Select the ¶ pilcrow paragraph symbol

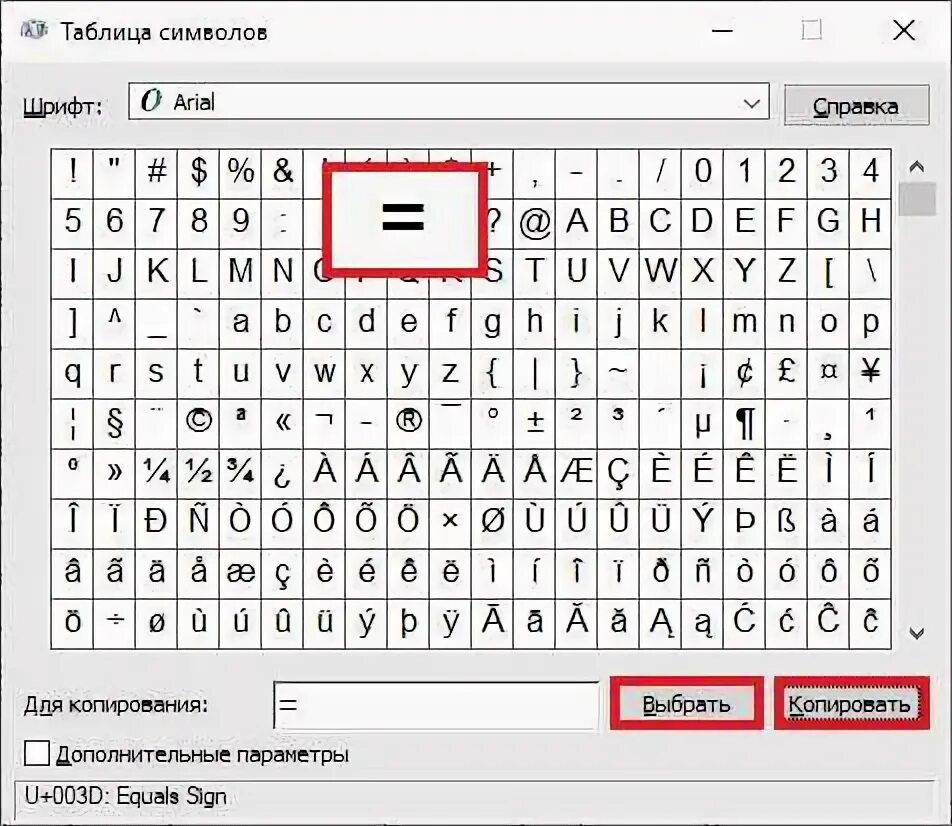[744, 424]
